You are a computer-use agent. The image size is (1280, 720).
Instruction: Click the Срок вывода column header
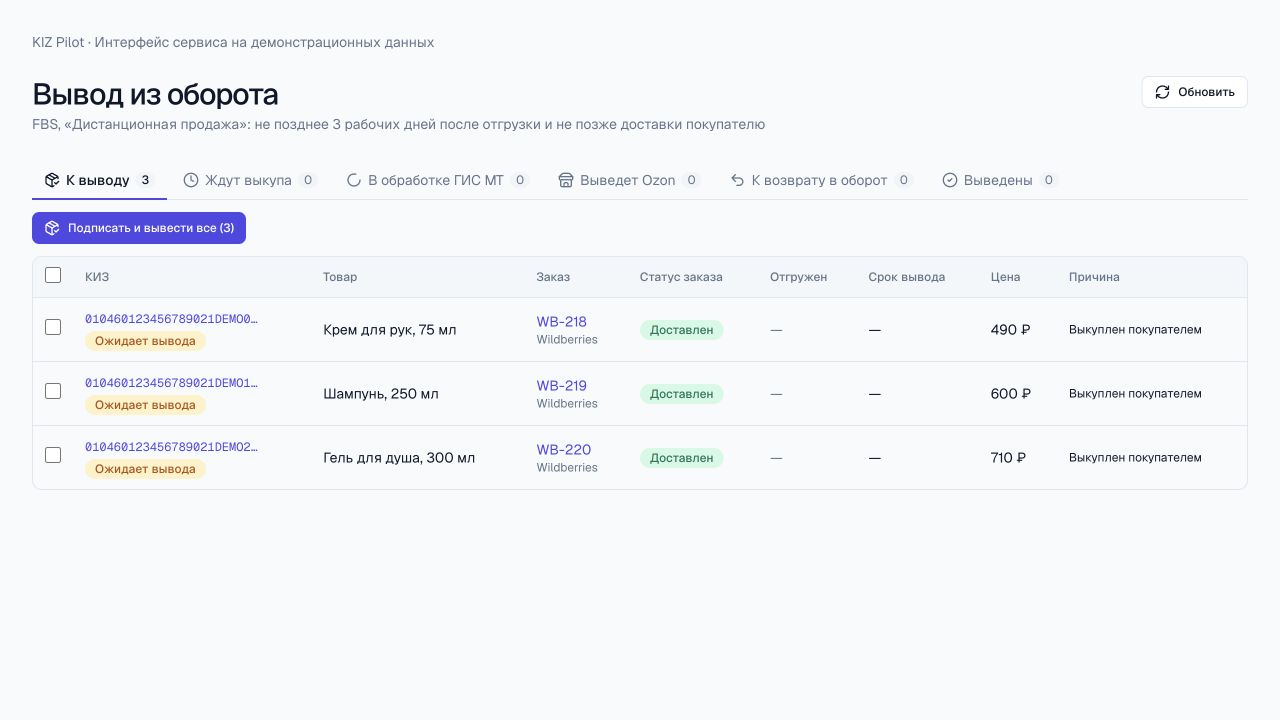pyautogui.click(x=906, y=277)
